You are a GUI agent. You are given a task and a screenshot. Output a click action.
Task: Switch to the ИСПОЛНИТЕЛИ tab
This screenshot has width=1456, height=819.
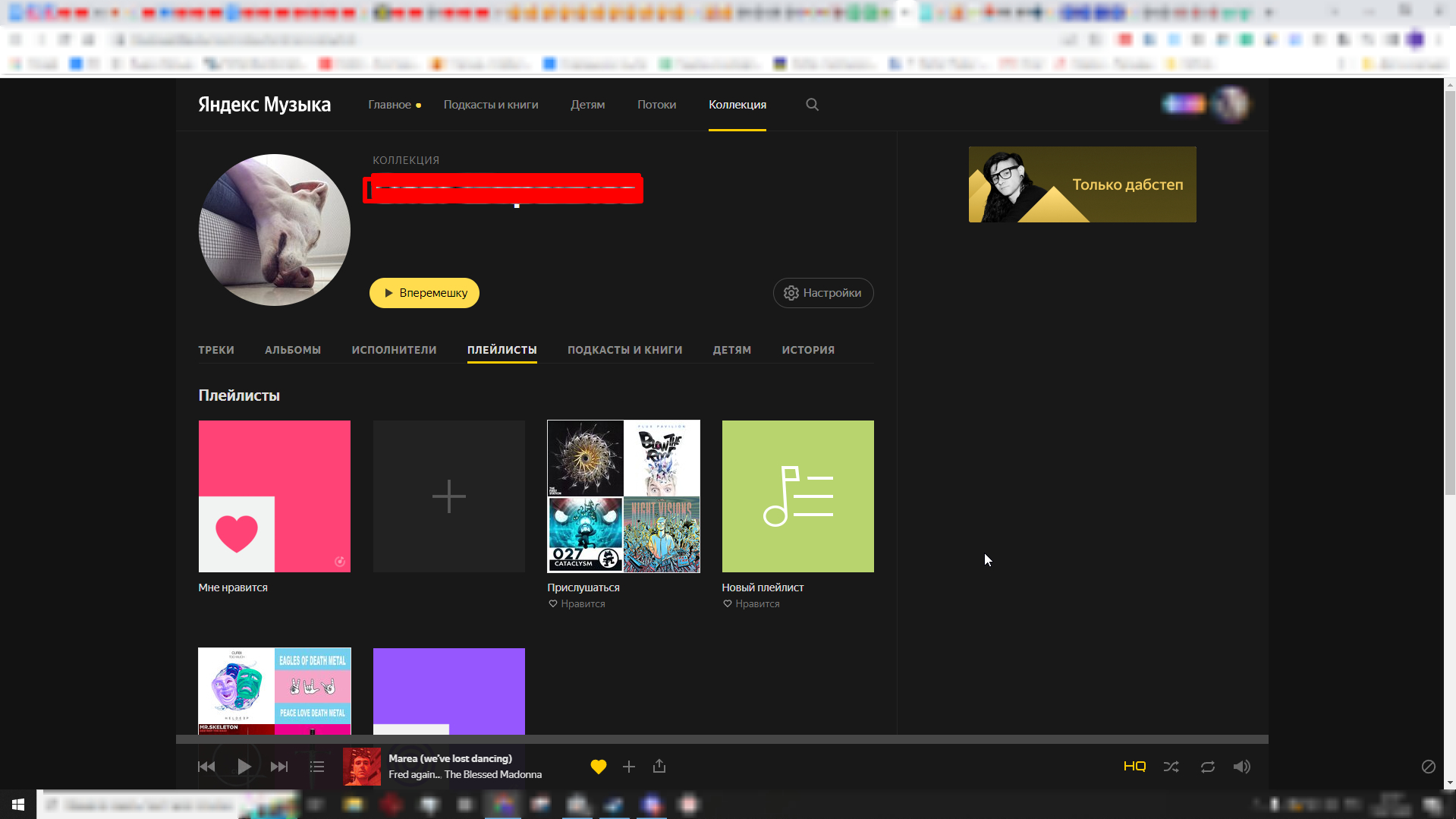(x=395, y=350)
